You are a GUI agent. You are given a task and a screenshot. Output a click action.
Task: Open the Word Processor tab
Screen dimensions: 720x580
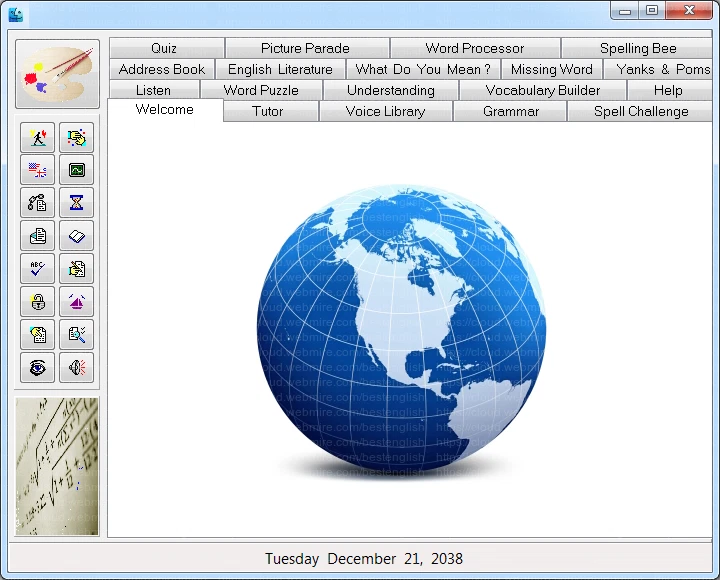click(x=475, y=48)
